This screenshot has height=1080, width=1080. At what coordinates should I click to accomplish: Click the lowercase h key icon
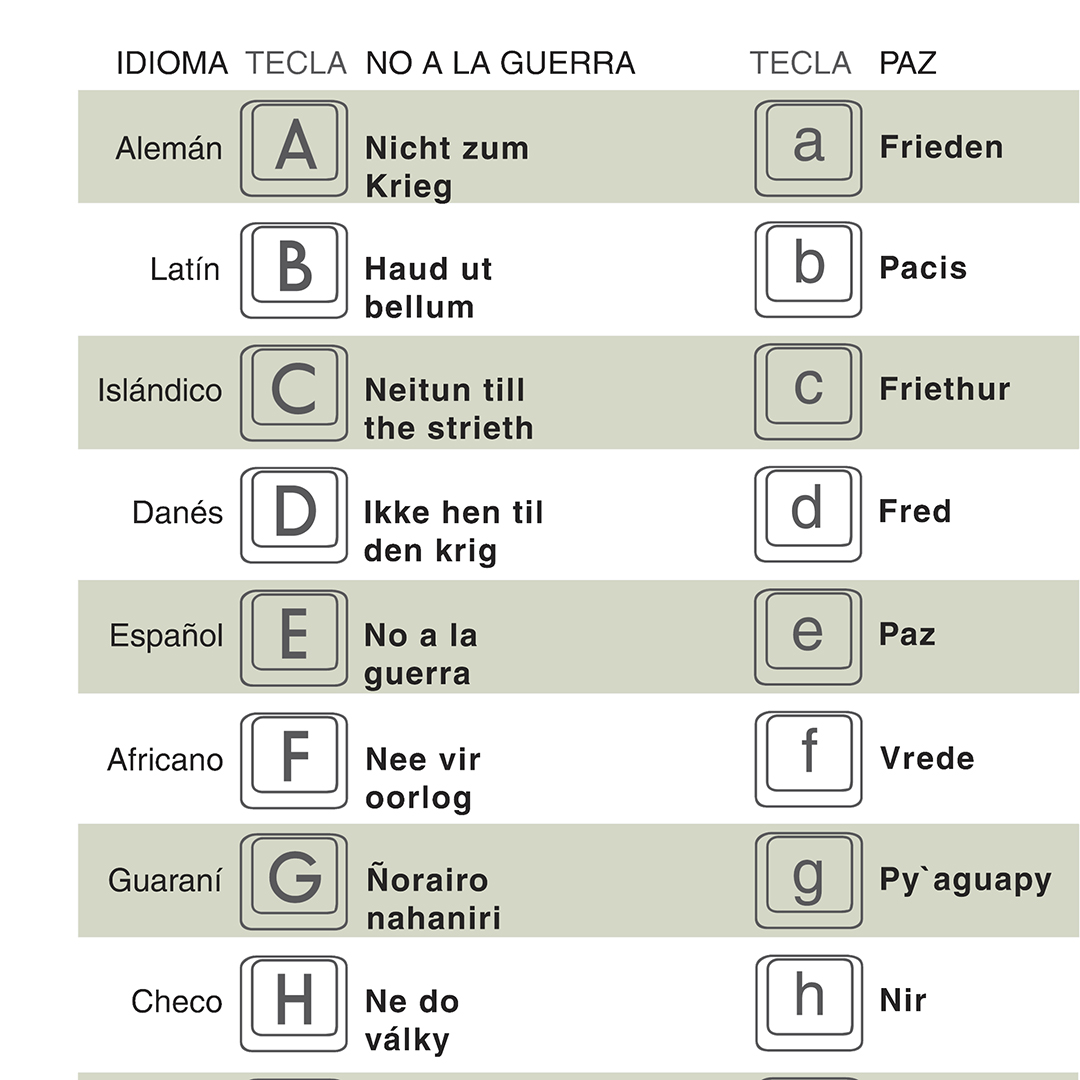tap(809, 1003)
